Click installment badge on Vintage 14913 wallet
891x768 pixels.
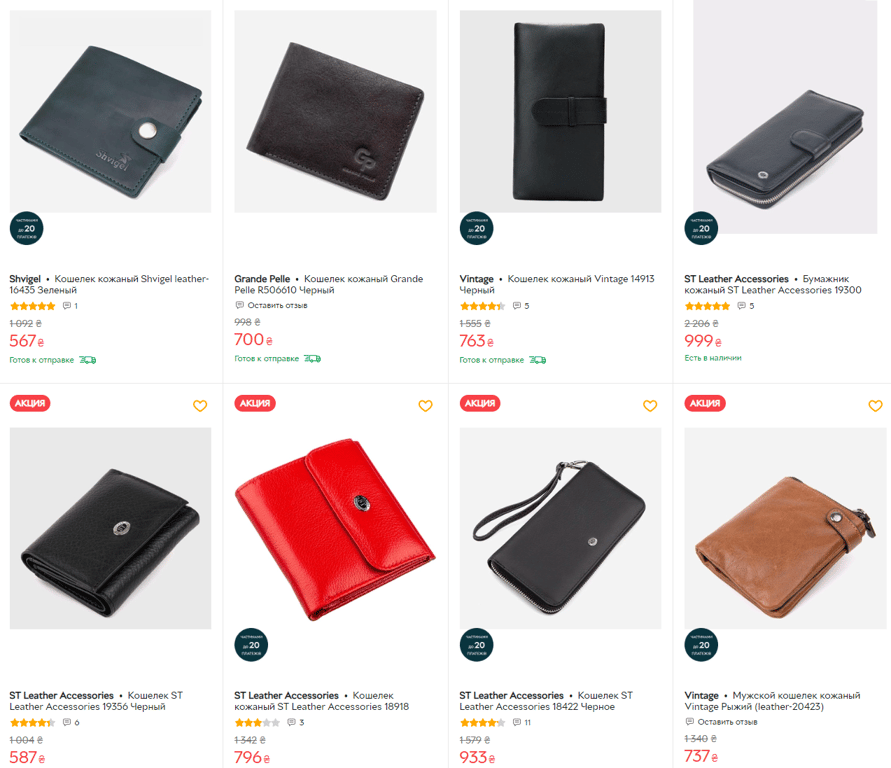(x=476, y=229)
